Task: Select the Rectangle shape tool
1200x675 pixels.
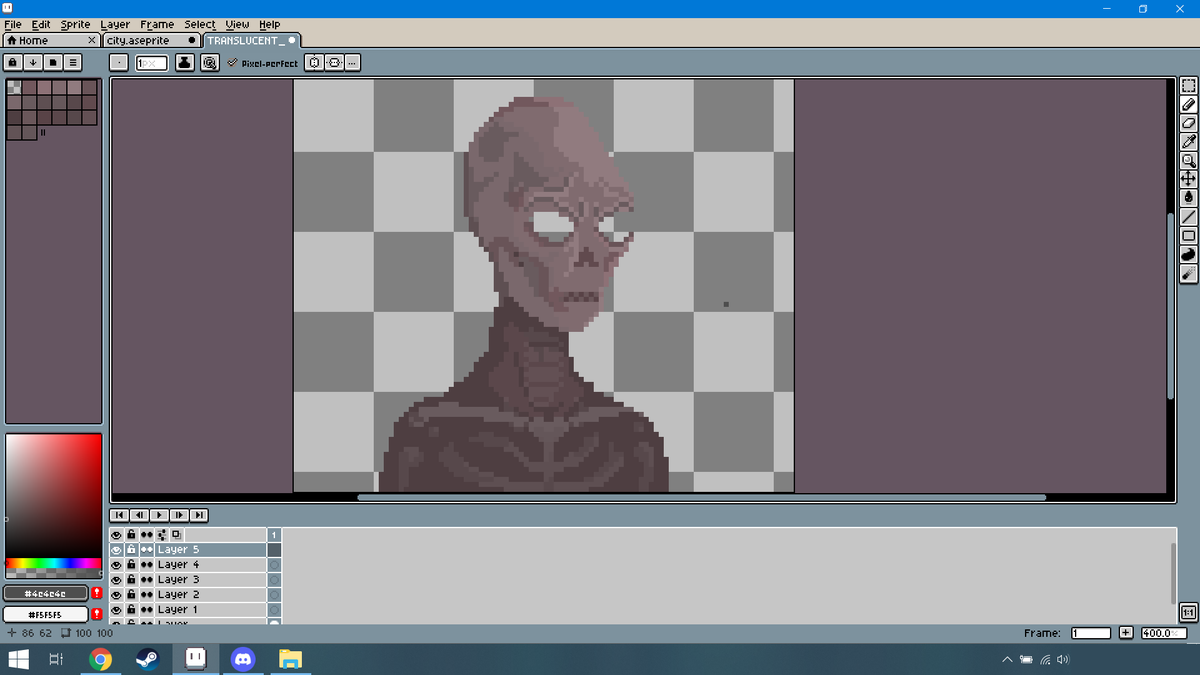Action: 1188,236
